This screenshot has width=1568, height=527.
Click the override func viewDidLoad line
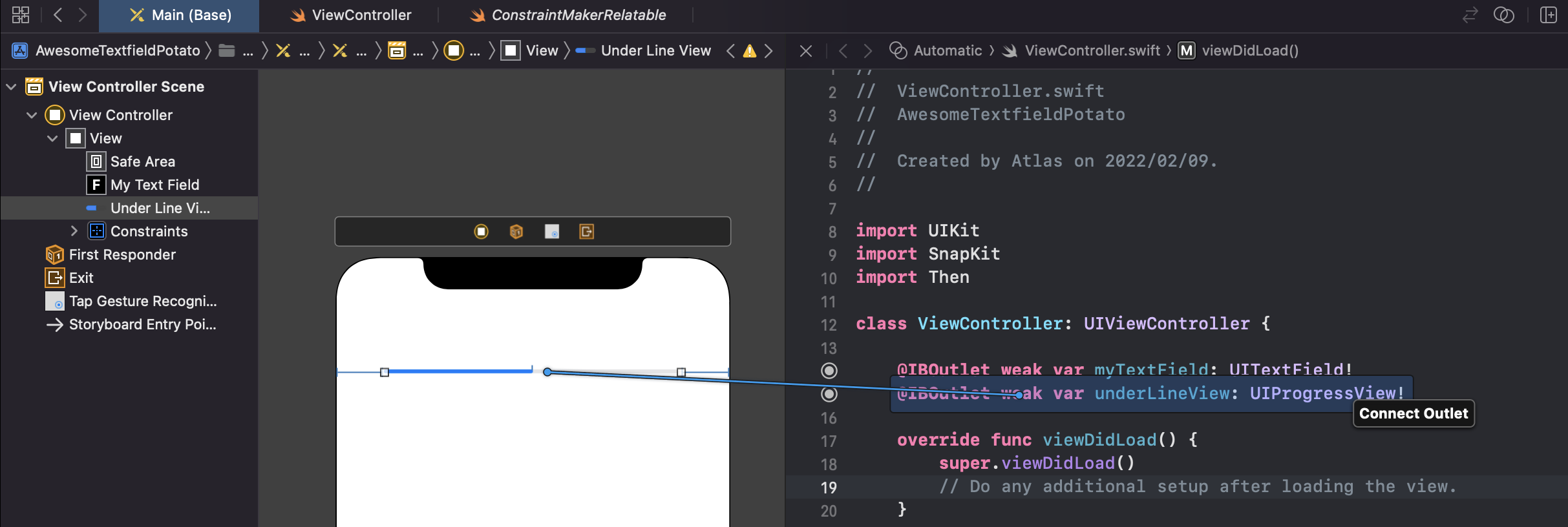pos(1048,440)
